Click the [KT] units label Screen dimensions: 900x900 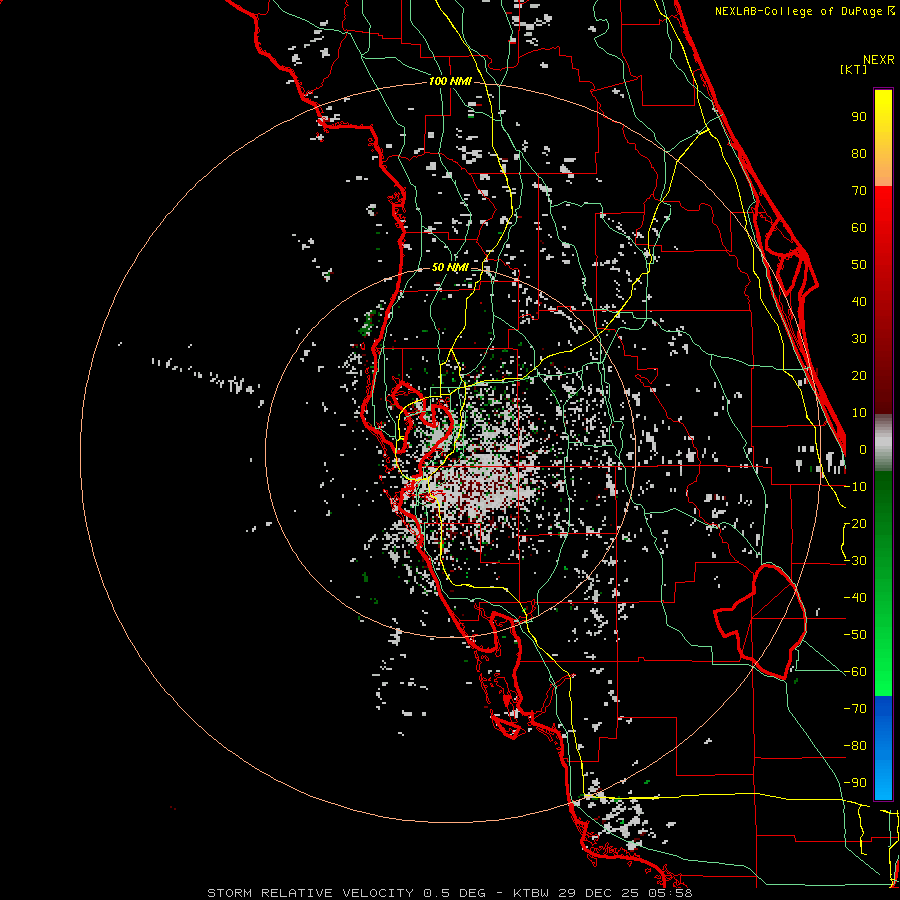click(x=854, y=69)
